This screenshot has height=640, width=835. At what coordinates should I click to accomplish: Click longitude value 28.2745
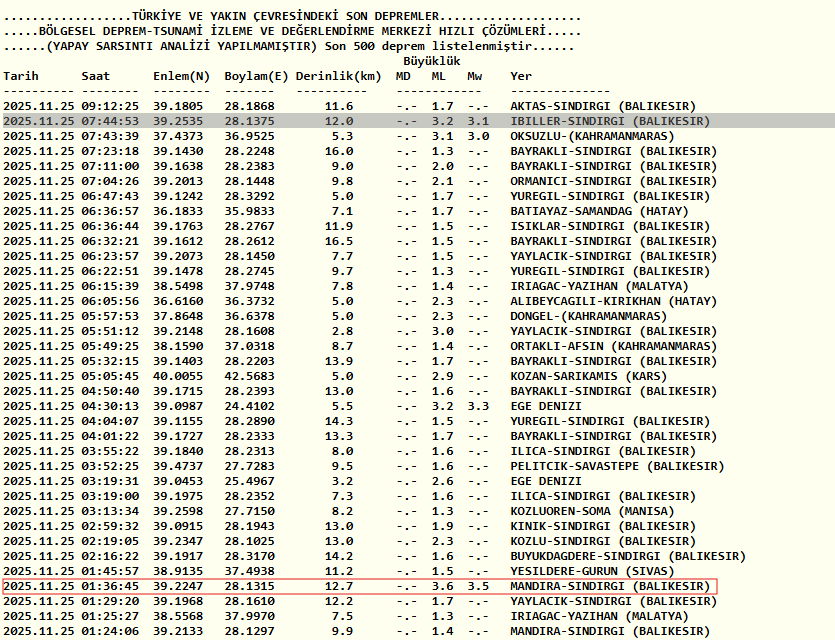[x=249, y=271]
